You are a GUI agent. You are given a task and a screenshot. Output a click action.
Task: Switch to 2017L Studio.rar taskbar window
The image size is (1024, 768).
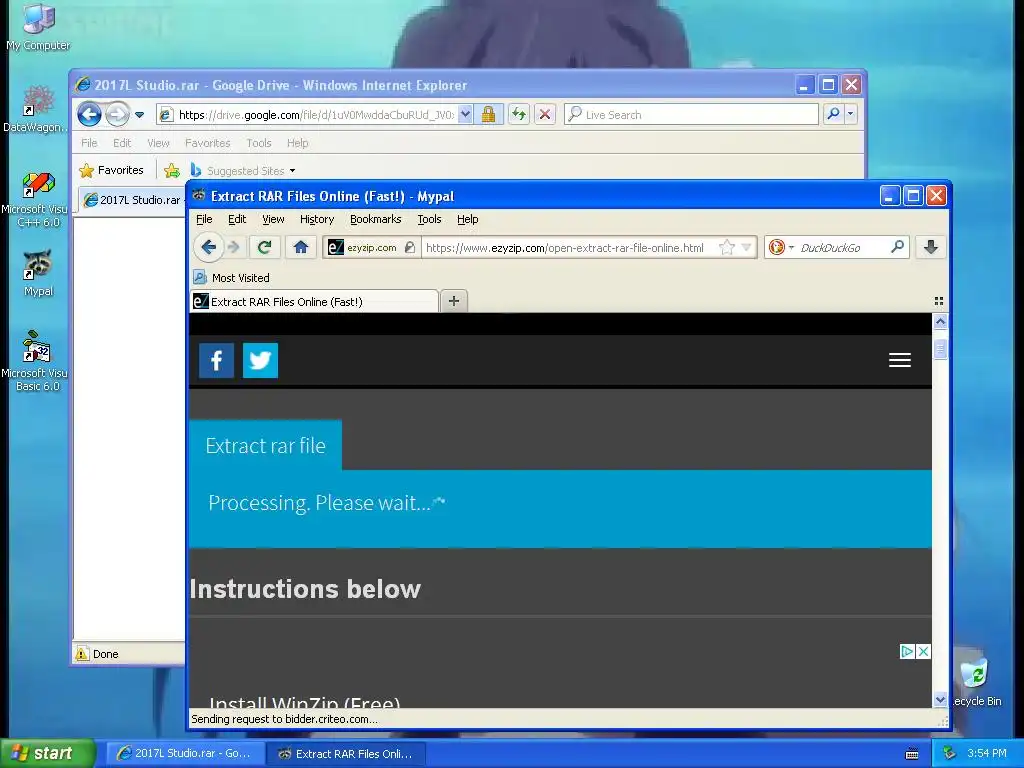click(x=185, y=753)
